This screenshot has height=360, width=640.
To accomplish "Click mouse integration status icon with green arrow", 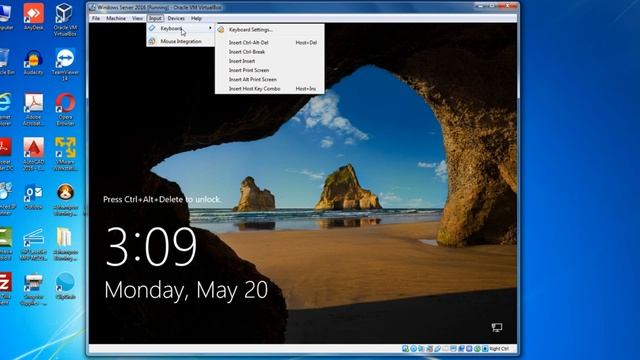I will pyautogui.click(x=477, y=349).
